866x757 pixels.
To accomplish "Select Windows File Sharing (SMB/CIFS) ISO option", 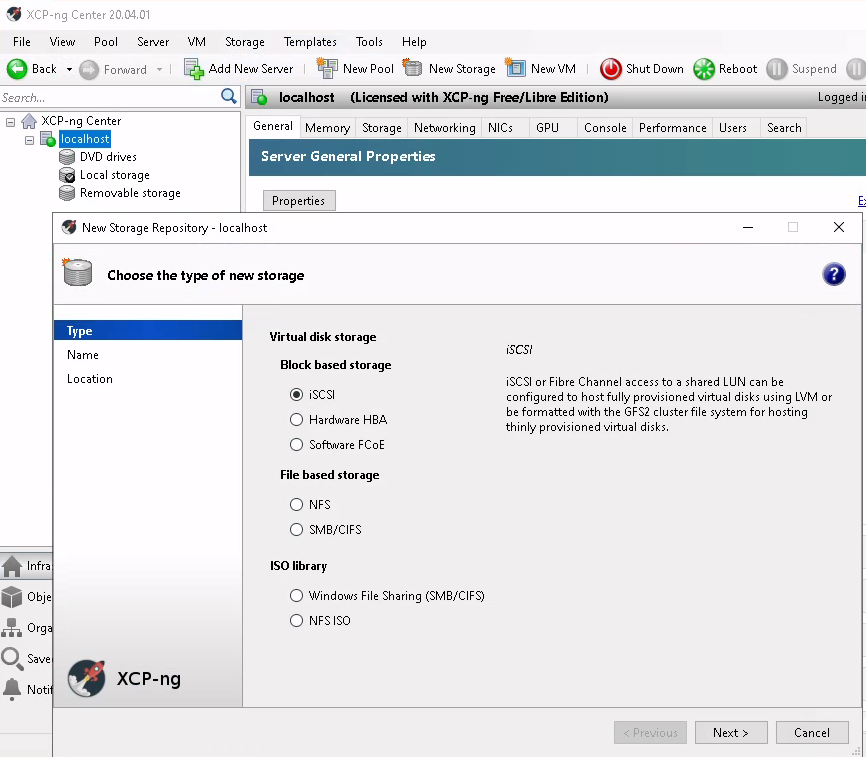I will click(297, 596).
